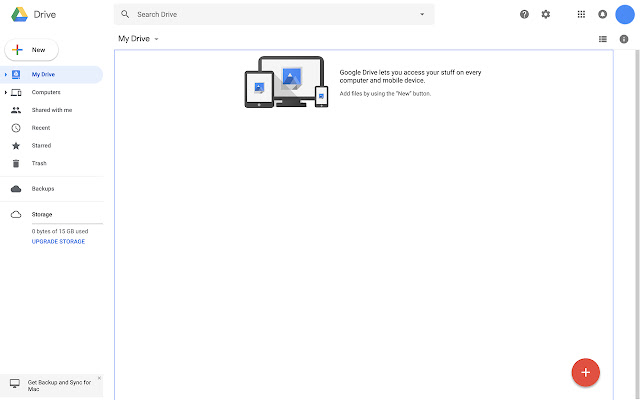Click the colorful plus icon in New
Viewport: 640px width, 400px height.
(x=17, y=50)
